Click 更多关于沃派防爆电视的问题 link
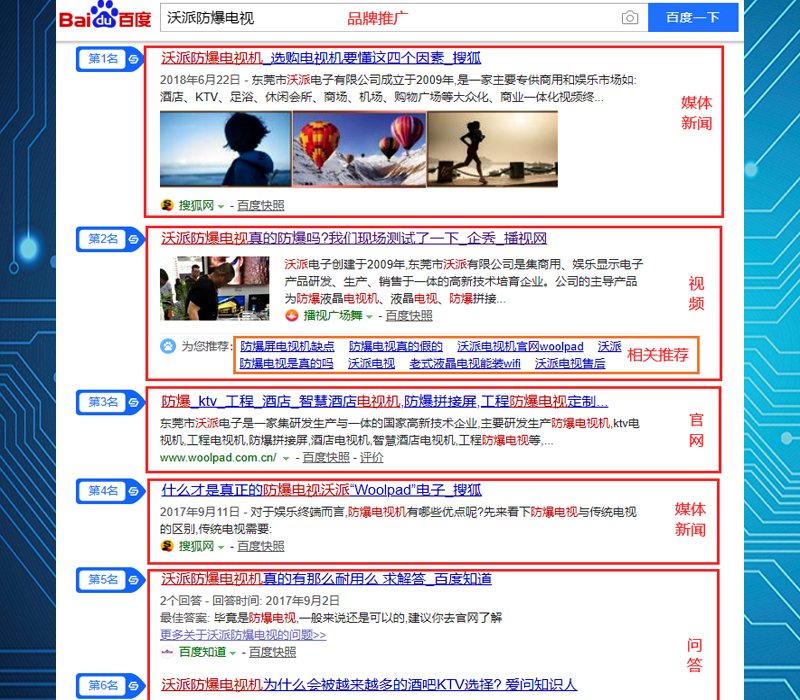The width and height of the screenshot is (800, 700). (243, 635)
